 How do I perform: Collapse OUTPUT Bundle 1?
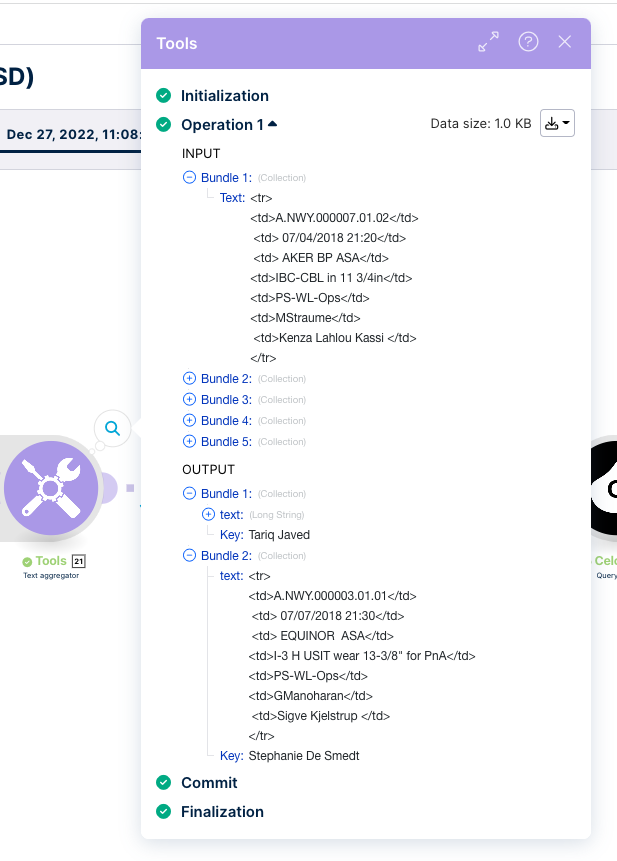coord(189,493)
